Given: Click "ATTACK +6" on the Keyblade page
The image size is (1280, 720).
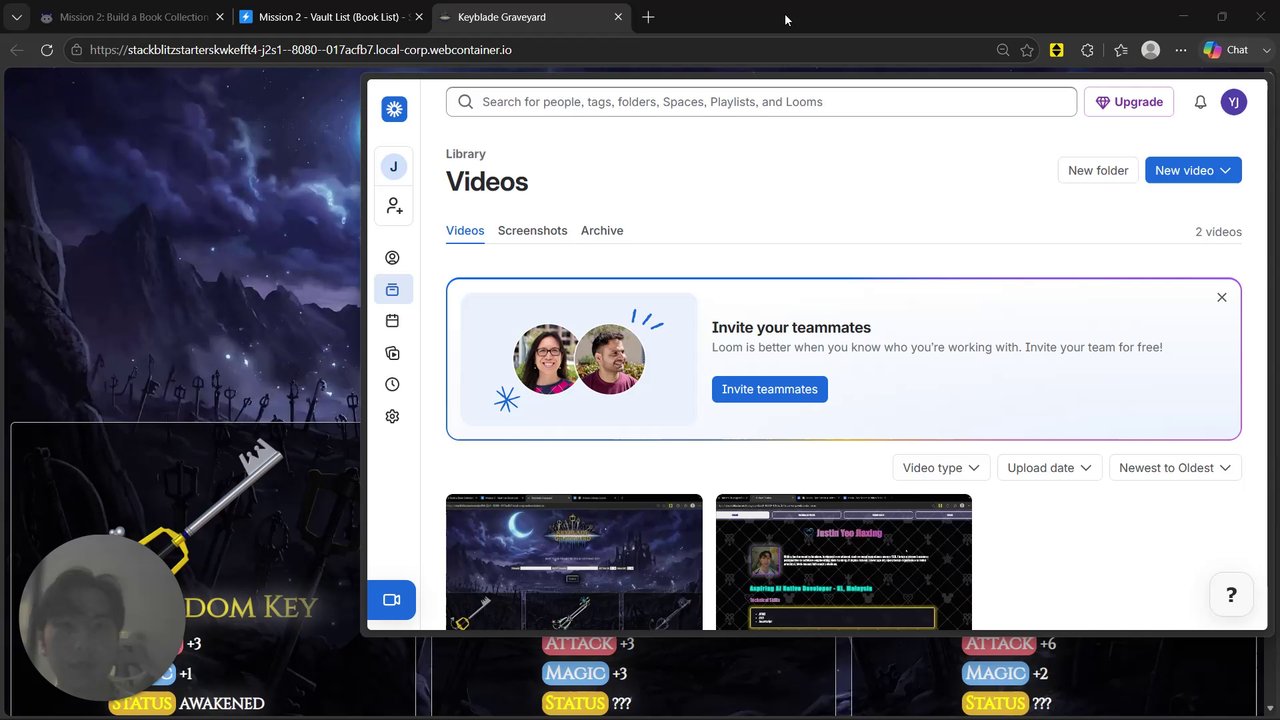Looking at the screenshot, I should point(1009,644).
